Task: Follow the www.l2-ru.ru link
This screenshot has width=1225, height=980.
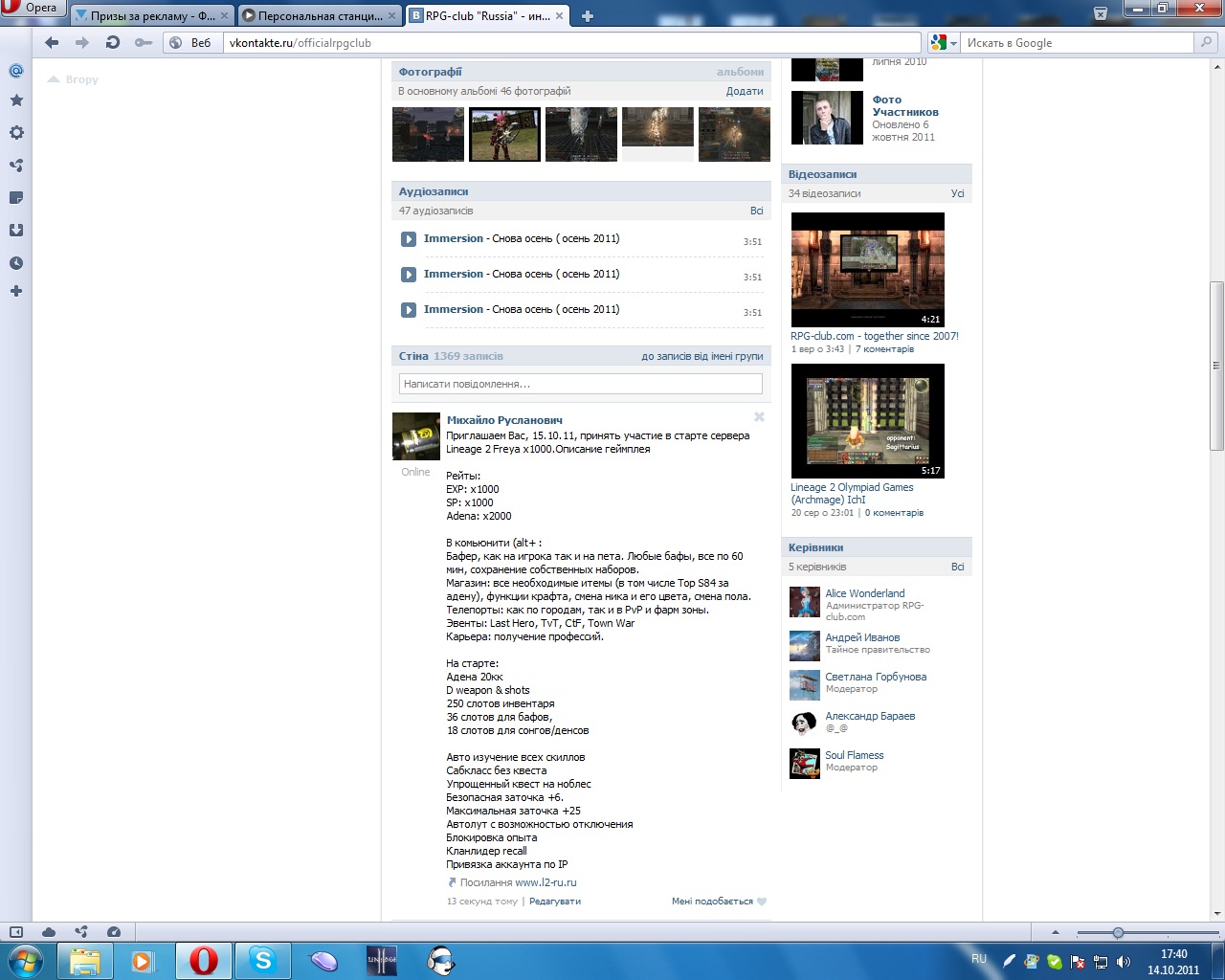Action: tap(546, 882)
